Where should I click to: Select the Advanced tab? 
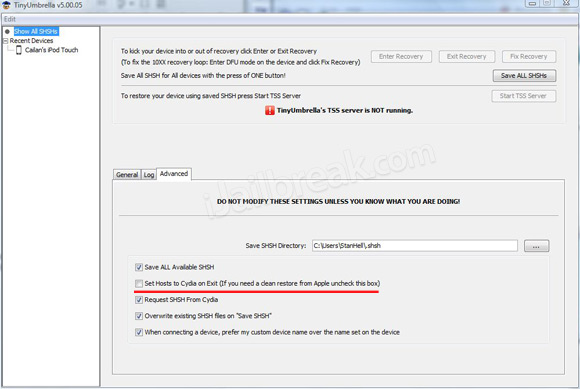[174, 174]
